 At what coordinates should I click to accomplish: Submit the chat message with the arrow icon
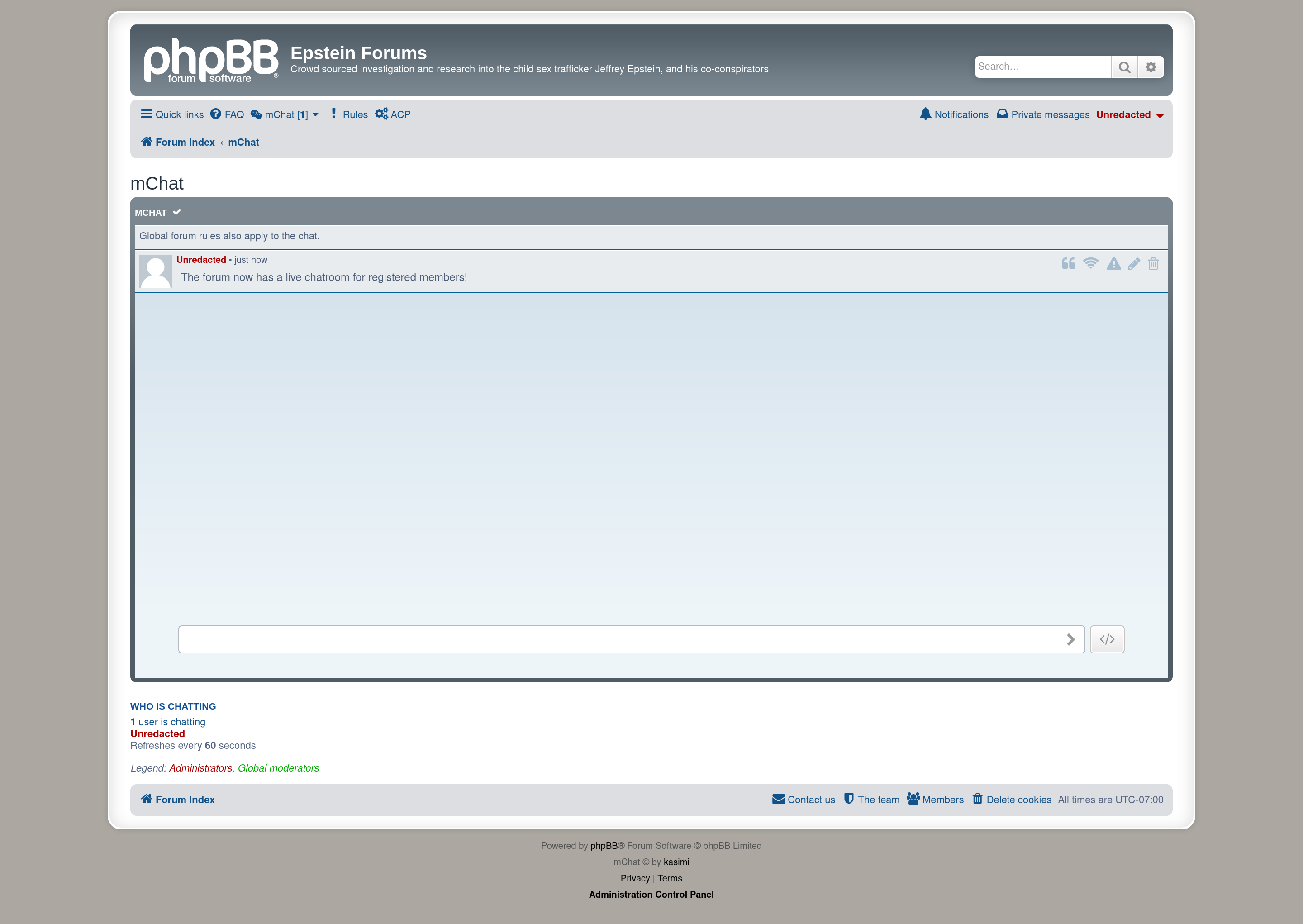pos(1071,639)
